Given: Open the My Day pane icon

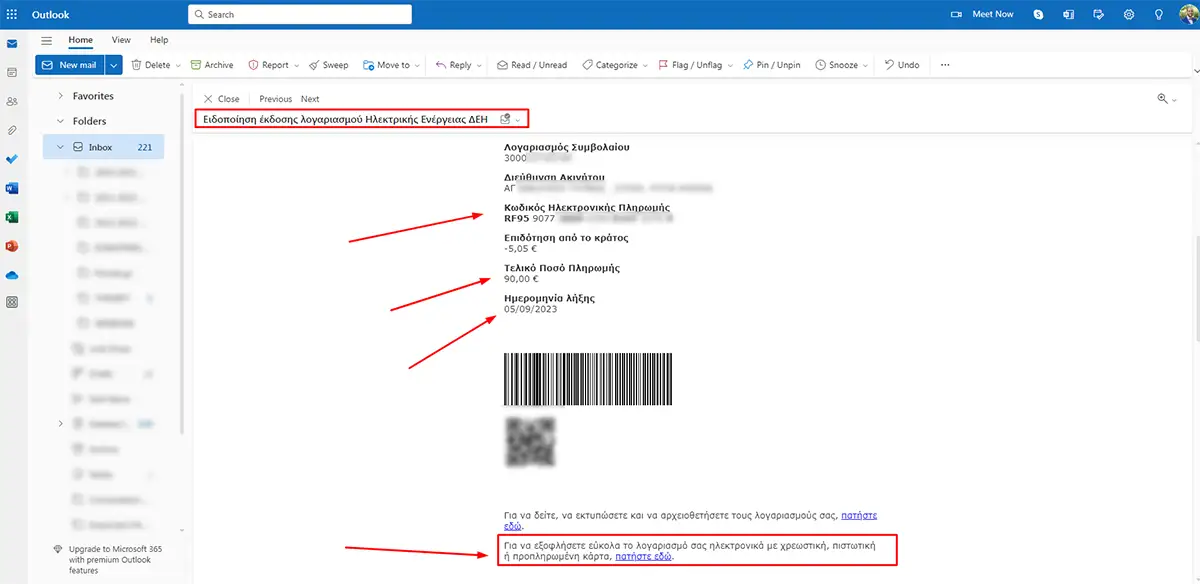Looking at the screenshot, I should (x=1099, y=14).
